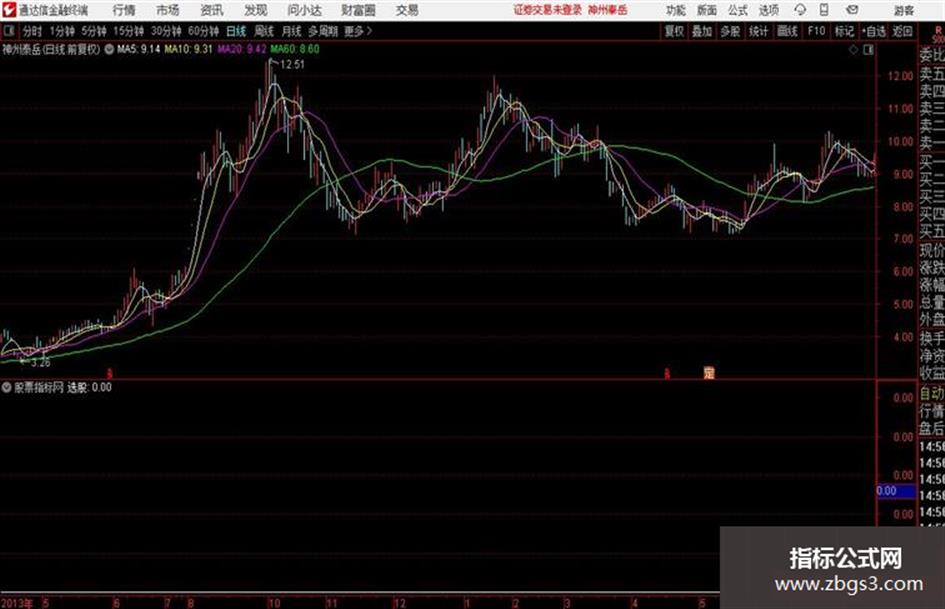
Task: Switch to 分时 intraday chart
Action: click(x=32, y=31)
